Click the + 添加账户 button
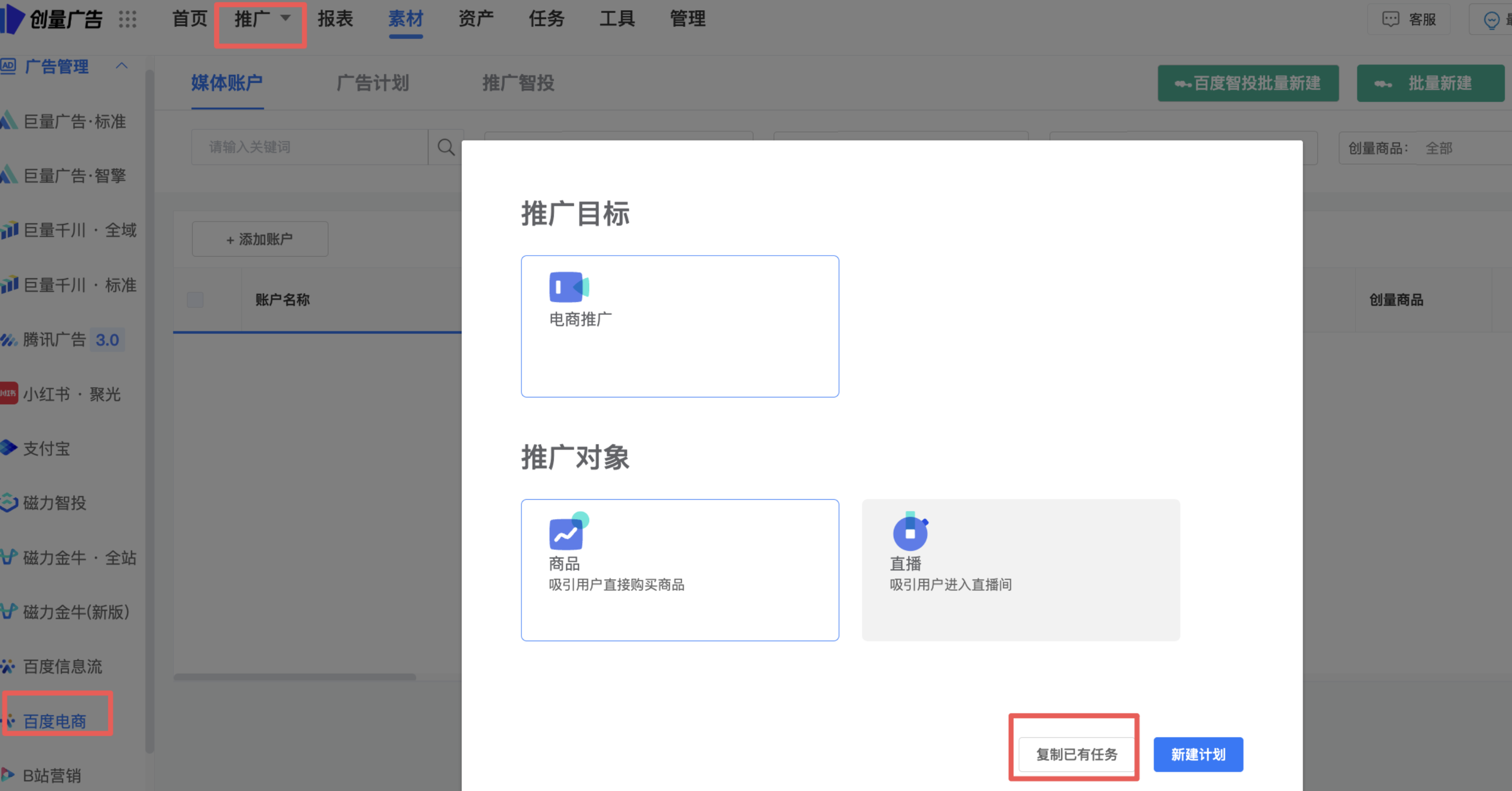The image size is (1512, 791). tap(259, 239)
